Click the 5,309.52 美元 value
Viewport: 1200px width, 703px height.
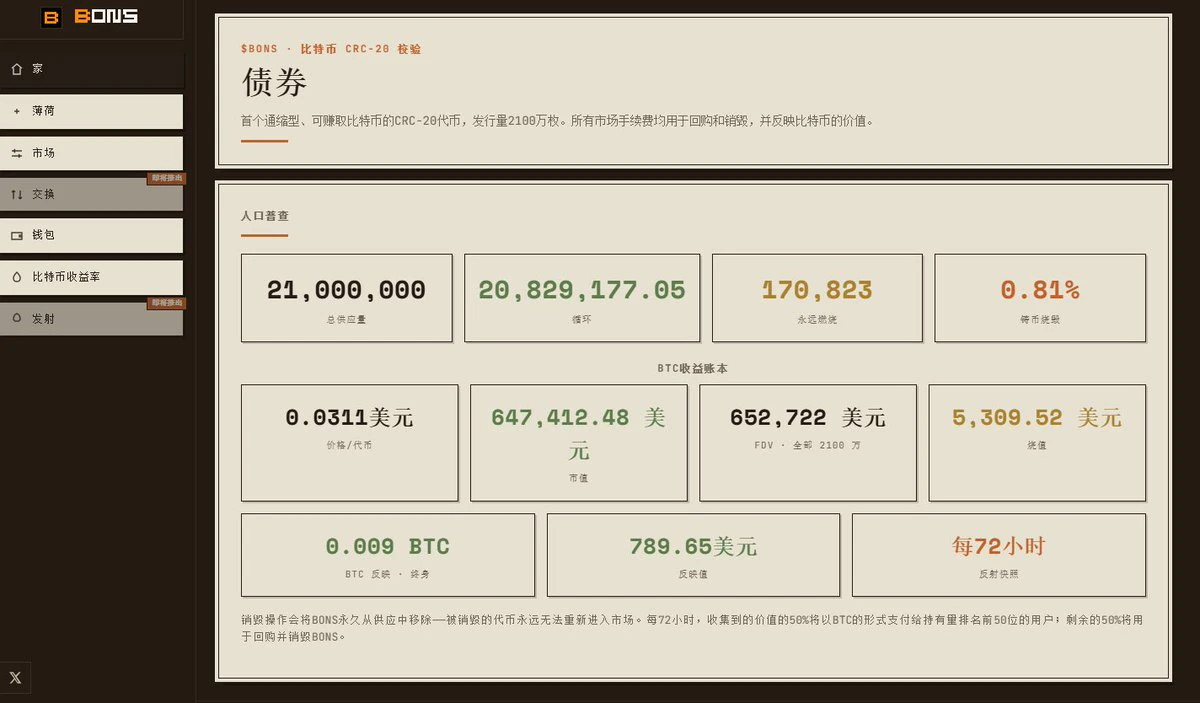point(1037,417)
